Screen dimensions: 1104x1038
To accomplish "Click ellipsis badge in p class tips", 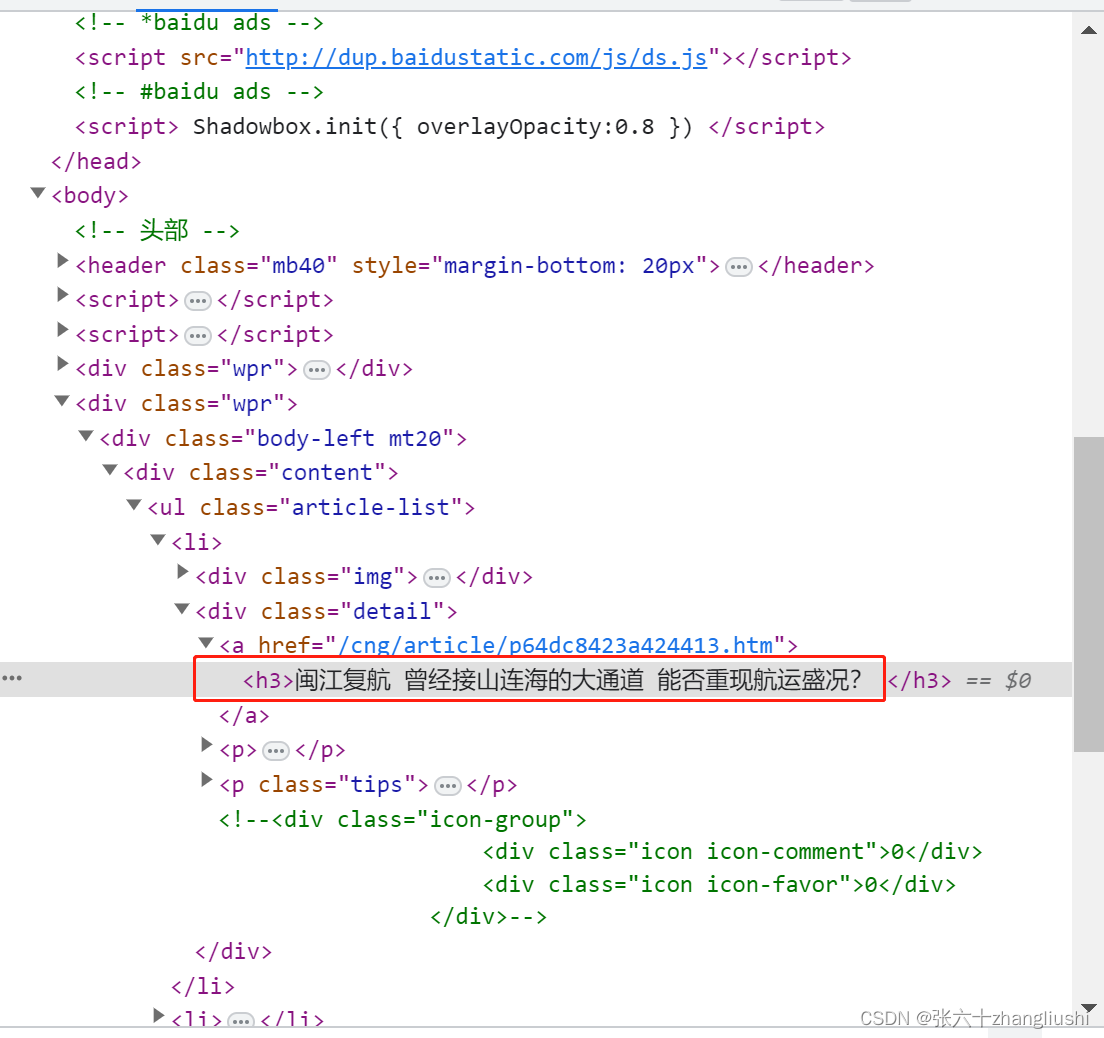I will pyautogui.click(x=448, y=786).
